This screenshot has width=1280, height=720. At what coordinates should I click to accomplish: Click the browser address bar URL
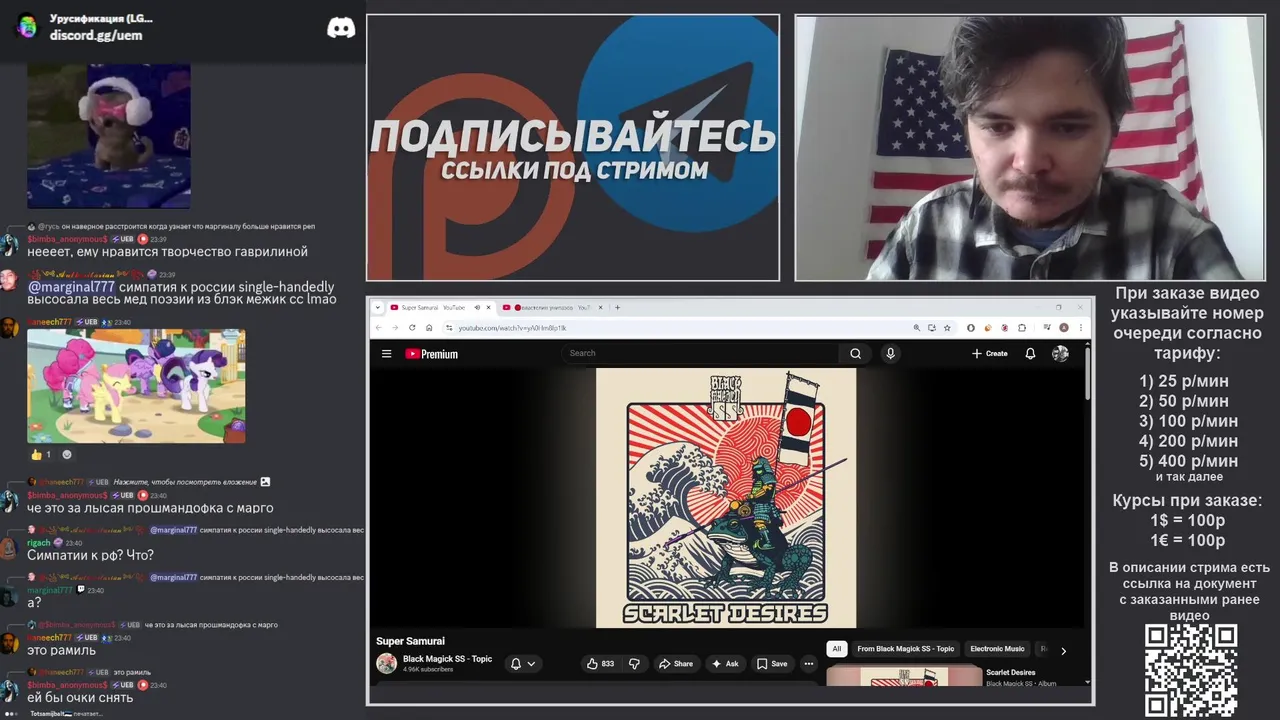click(512, 328)
